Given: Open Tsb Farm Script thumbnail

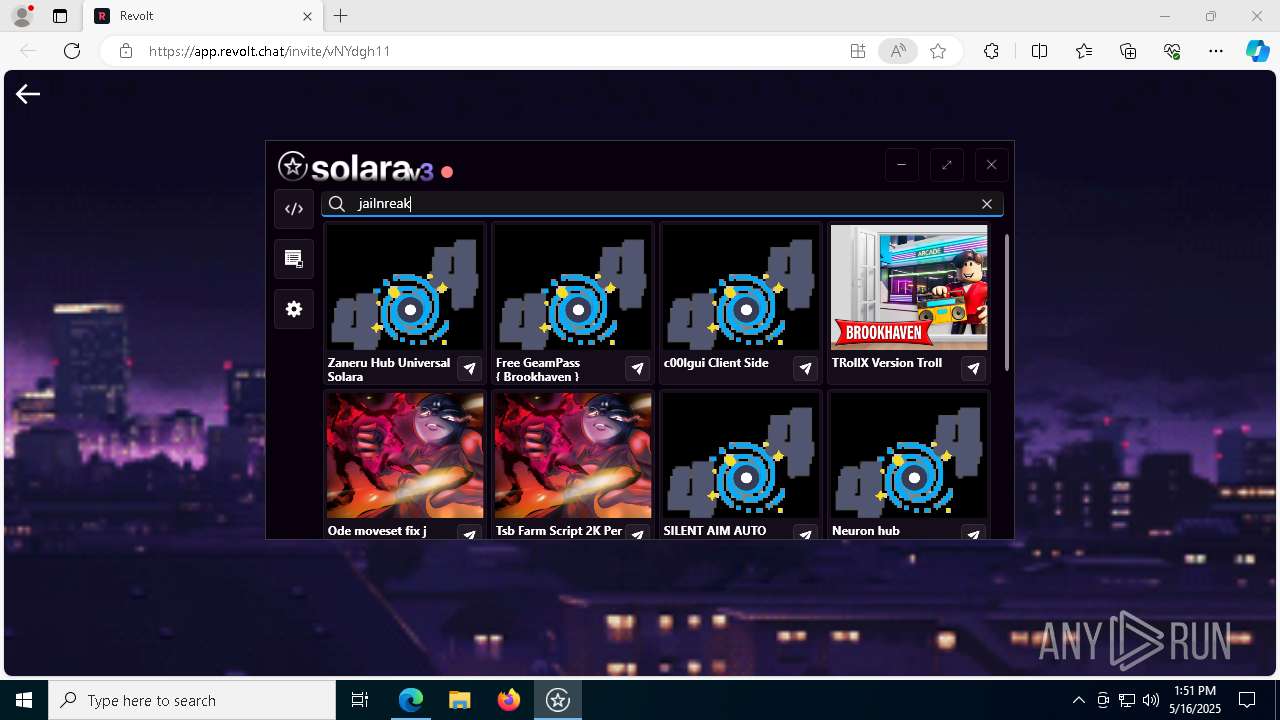Looking at the screenshot, I should tap(573, 456).
